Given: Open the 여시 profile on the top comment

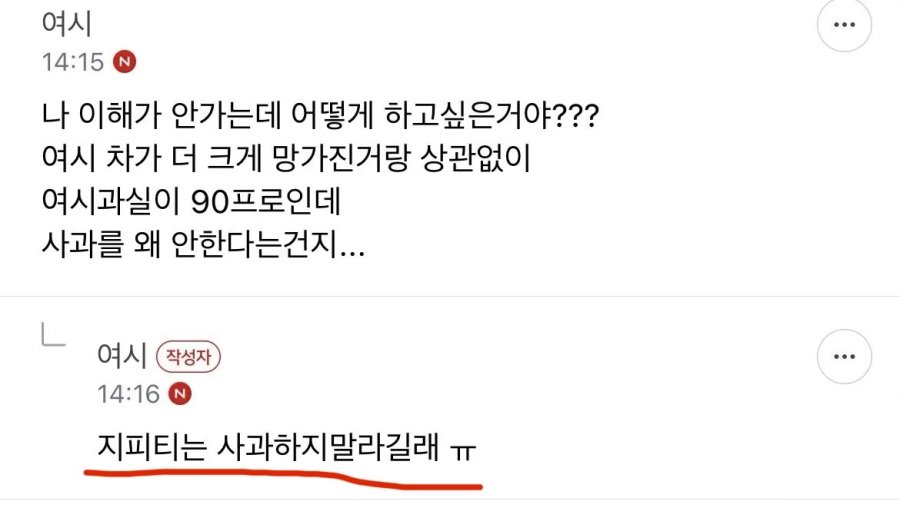Looking at the screenshot, I should click(67, 24).
